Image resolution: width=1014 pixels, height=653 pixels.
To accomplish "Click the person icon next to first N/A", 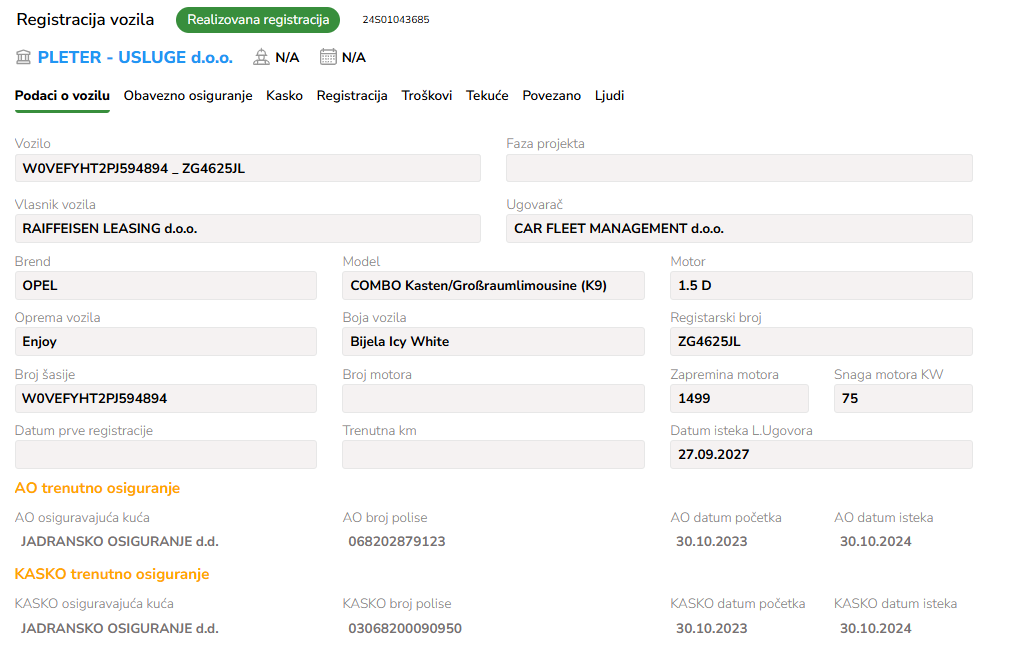I will [261, 57].
